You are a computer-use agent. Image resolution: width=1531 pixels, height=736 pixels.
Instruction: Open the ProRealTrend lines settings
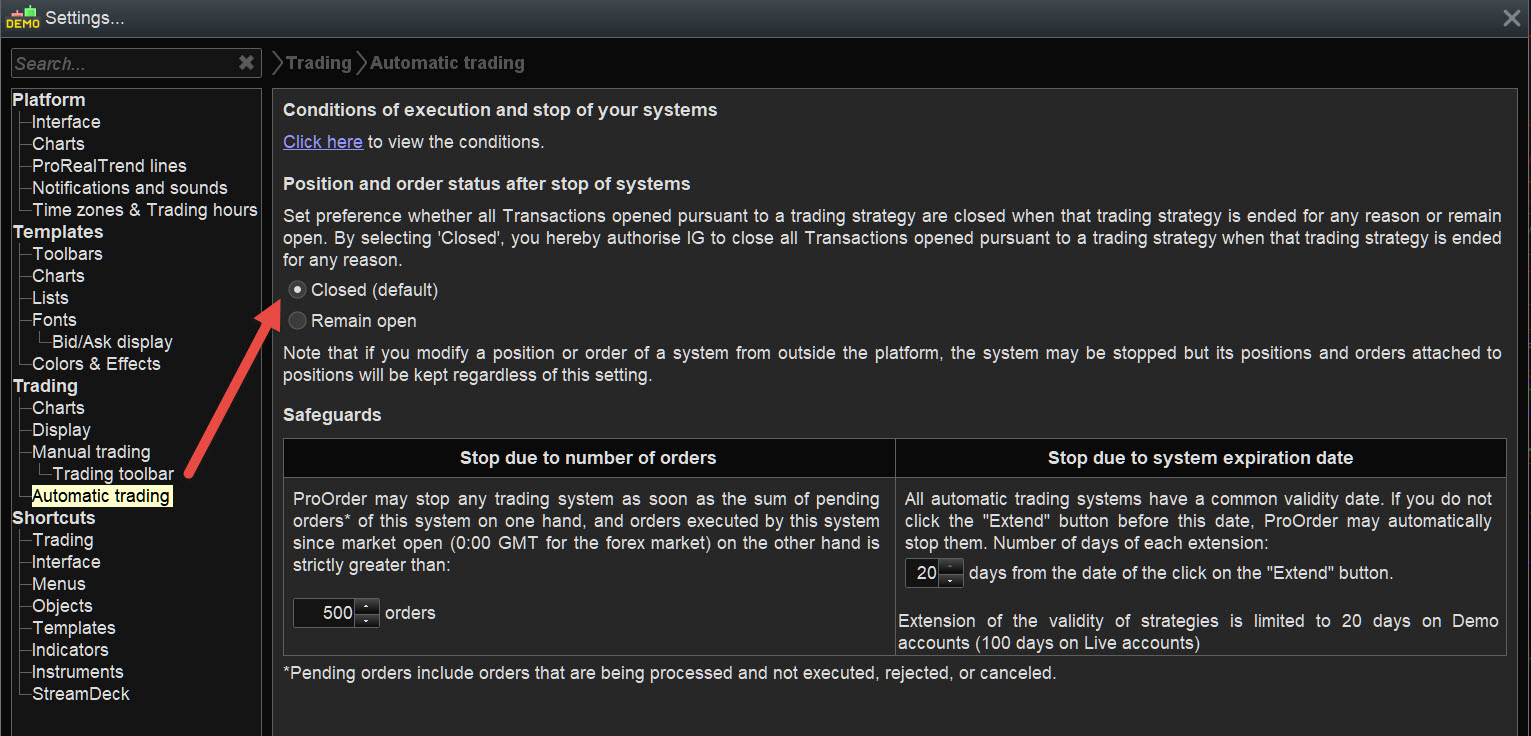click(109, 166)
